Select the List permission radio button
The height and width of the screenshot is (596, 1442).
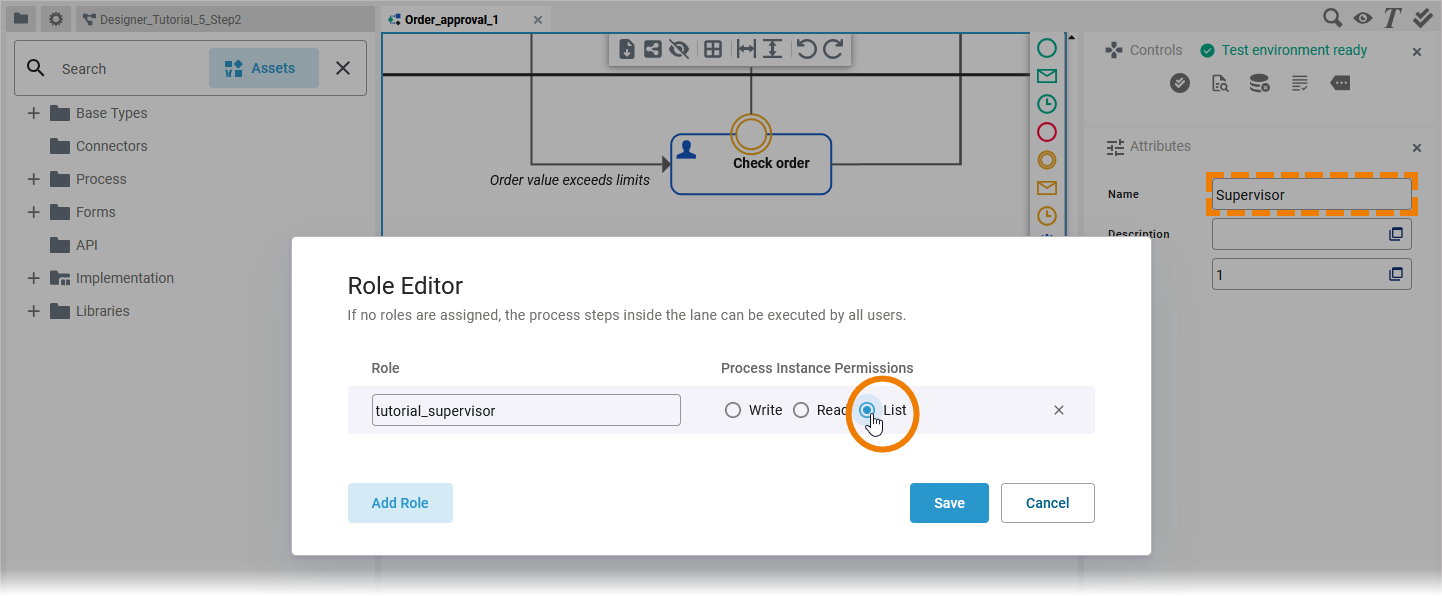[867, 410]
